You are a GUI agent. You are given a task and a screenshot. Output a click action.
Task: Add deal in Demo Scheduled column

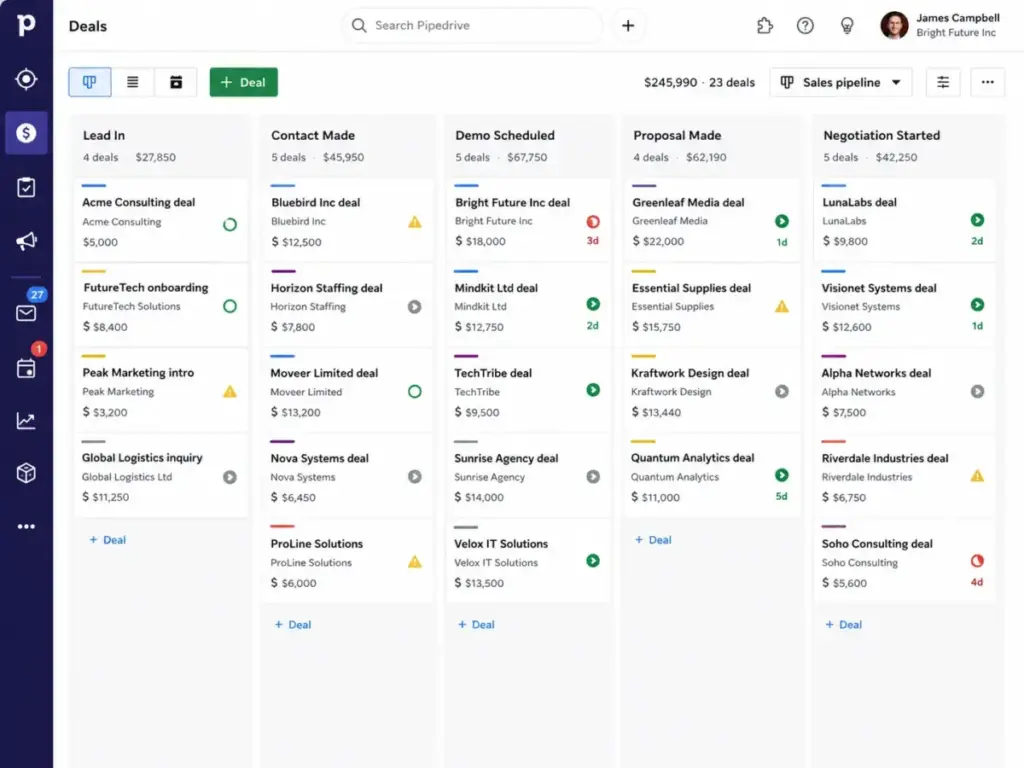[476, 625]
